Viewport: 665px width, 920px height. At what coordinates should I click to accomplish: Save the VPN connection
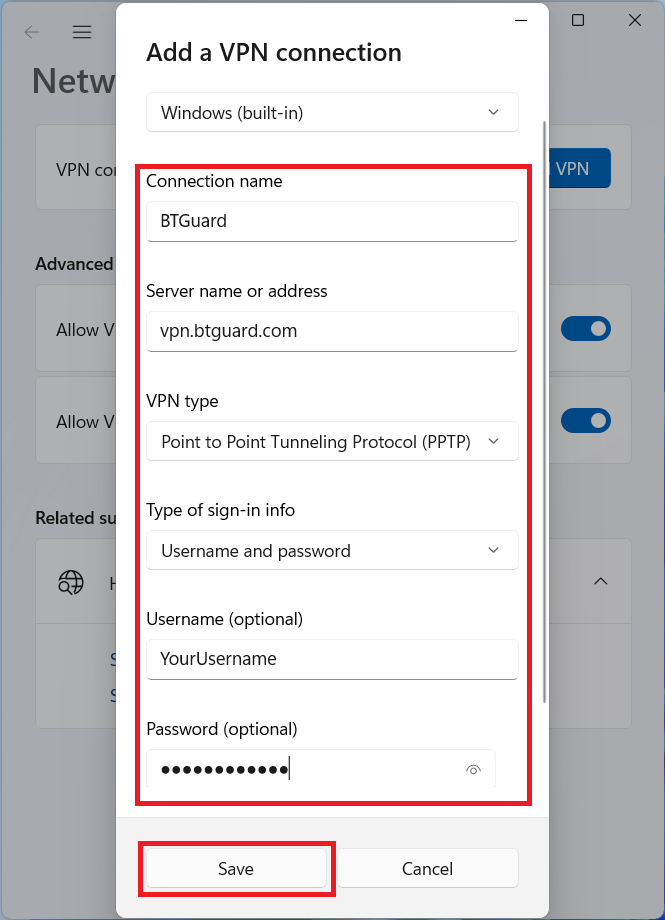(236, 869)
